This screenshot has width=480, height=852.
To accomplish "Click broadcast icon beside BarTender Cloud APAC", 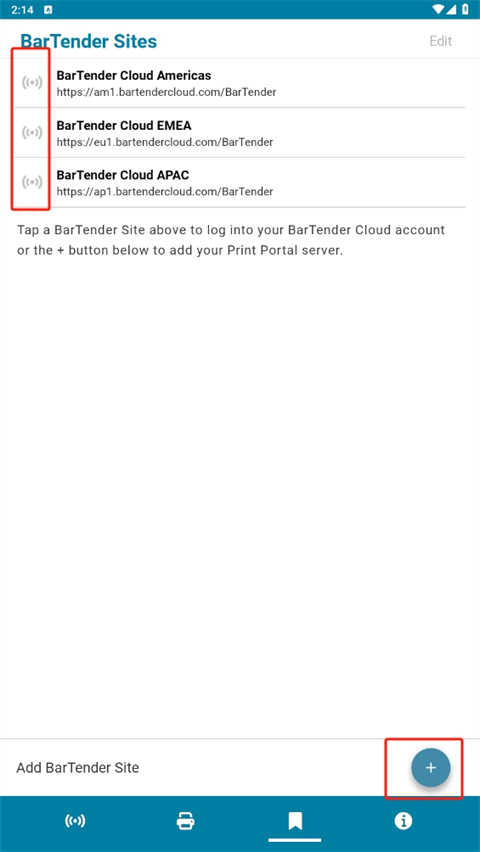I will 32,182.
